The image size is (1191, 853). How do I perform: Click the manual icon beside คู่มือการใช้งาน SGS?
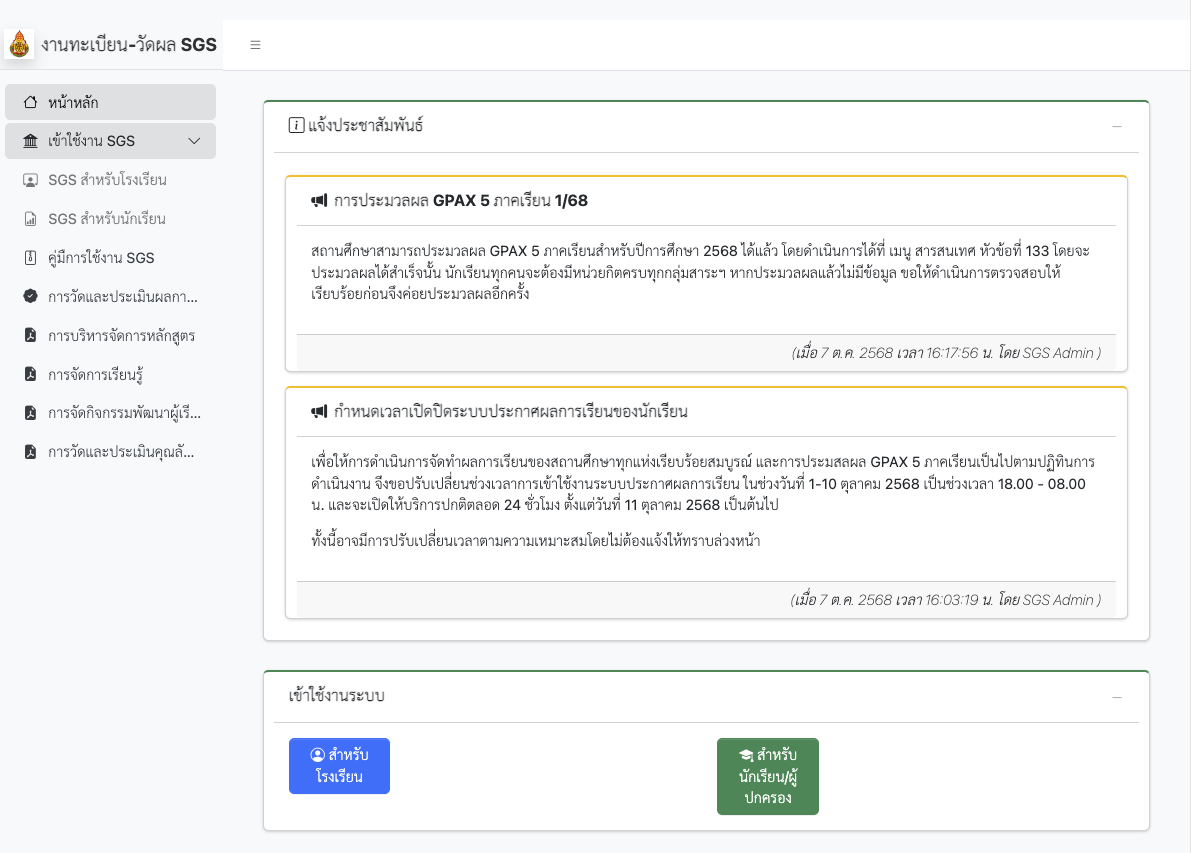tap(30, 257)
